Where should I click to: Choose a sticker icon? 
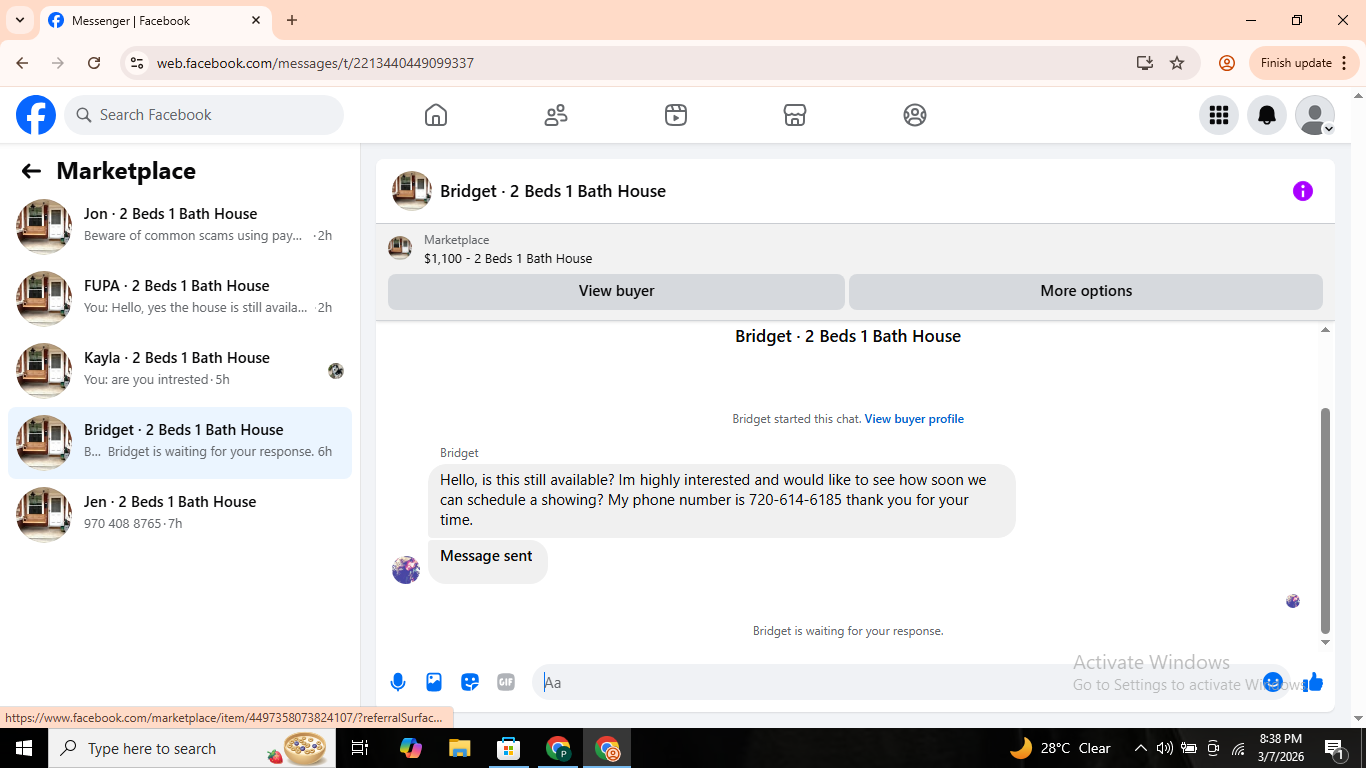click(470, 682)
